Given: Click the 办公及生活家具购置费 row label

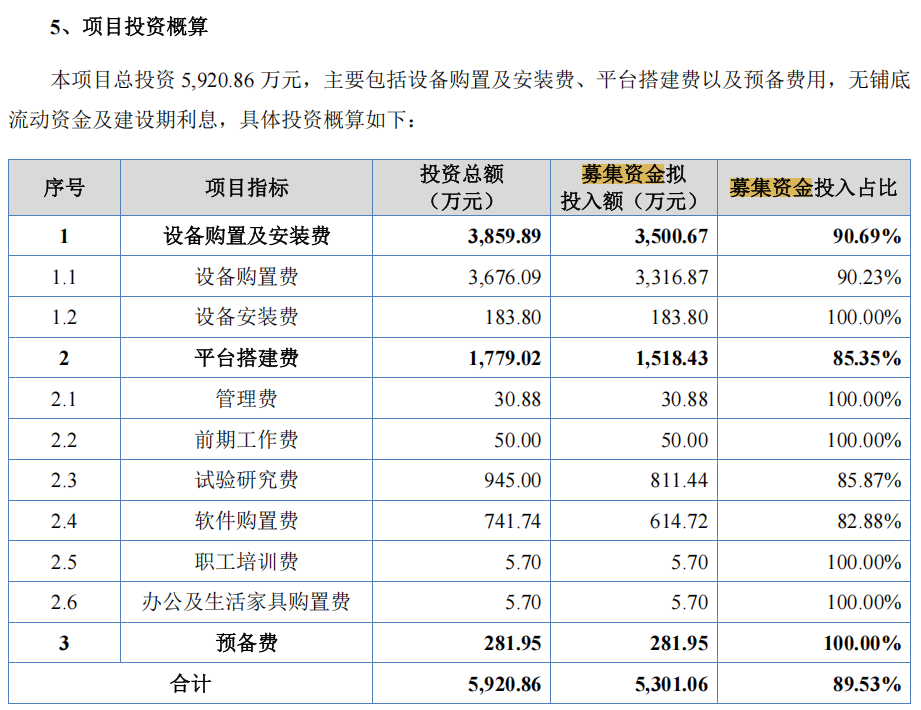Looking at the screenshot, I should [246, 602].
